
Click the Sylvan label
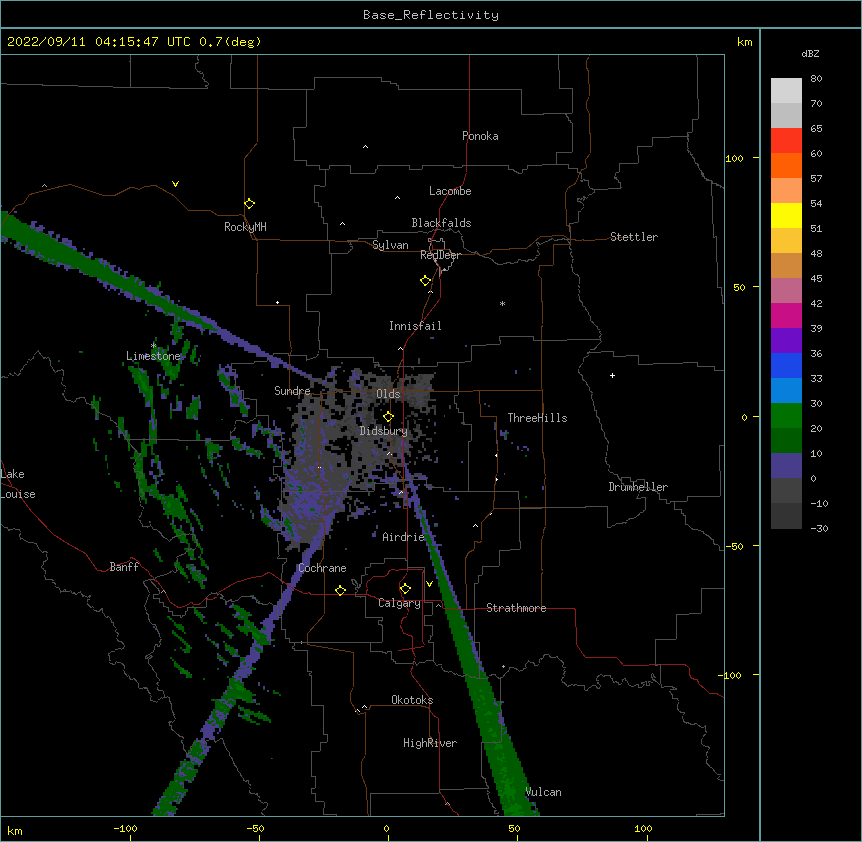pyautogui.click(x=390, y=245)
